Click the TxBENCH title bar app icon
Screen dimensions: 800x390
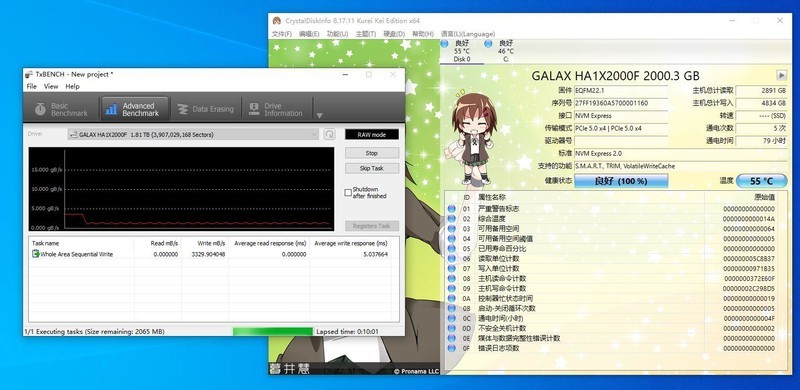click(29, 74)
